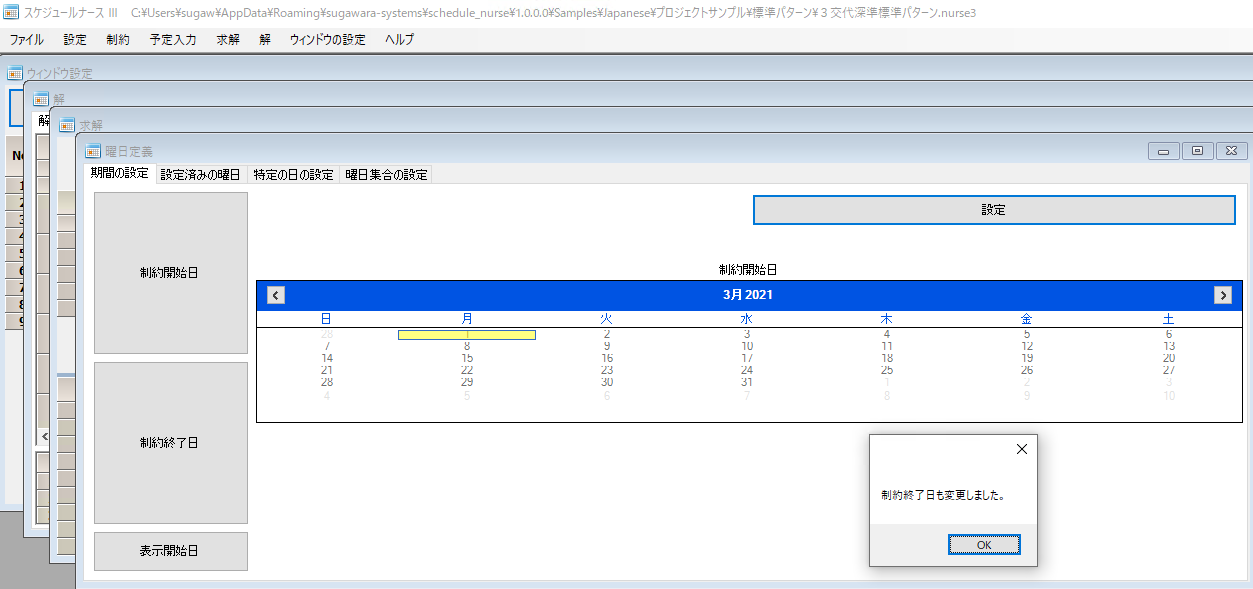1253x589 pixels.
Task: Click the 制約終了日 button
Action: point(170,443)
